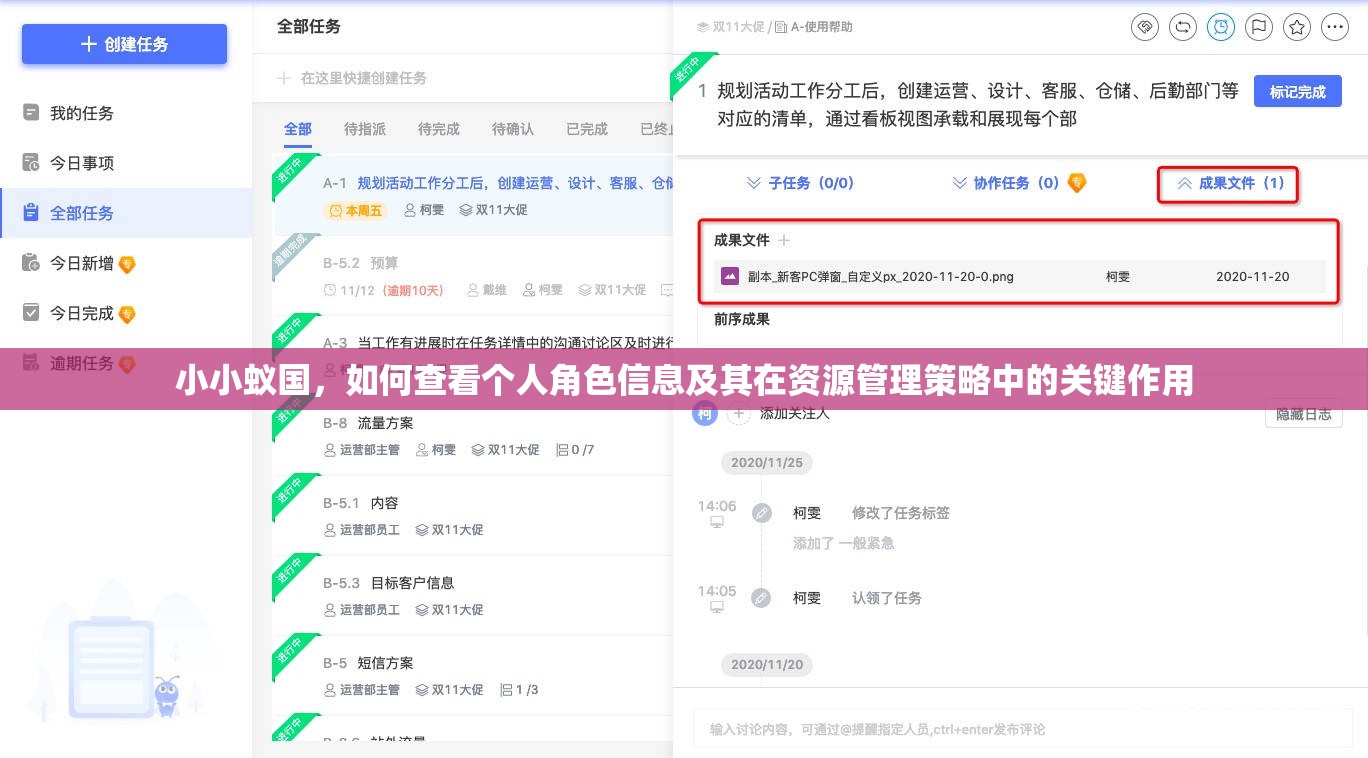The image size is (1368, 758).
Task: Click the premium badge beside 协作任务
Action: point(1077,183)
